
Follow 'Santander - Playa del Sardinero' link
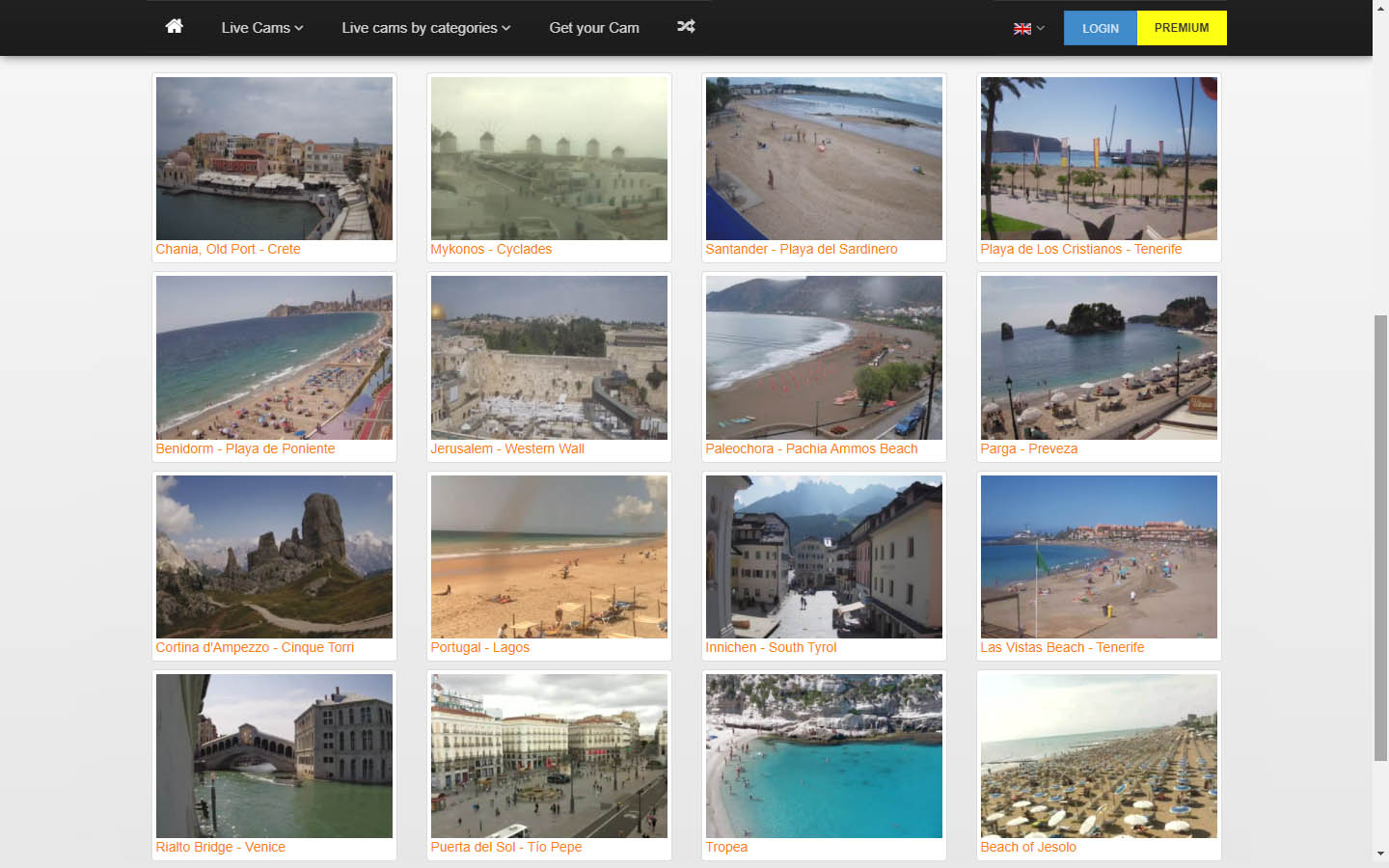click(802, 249)
